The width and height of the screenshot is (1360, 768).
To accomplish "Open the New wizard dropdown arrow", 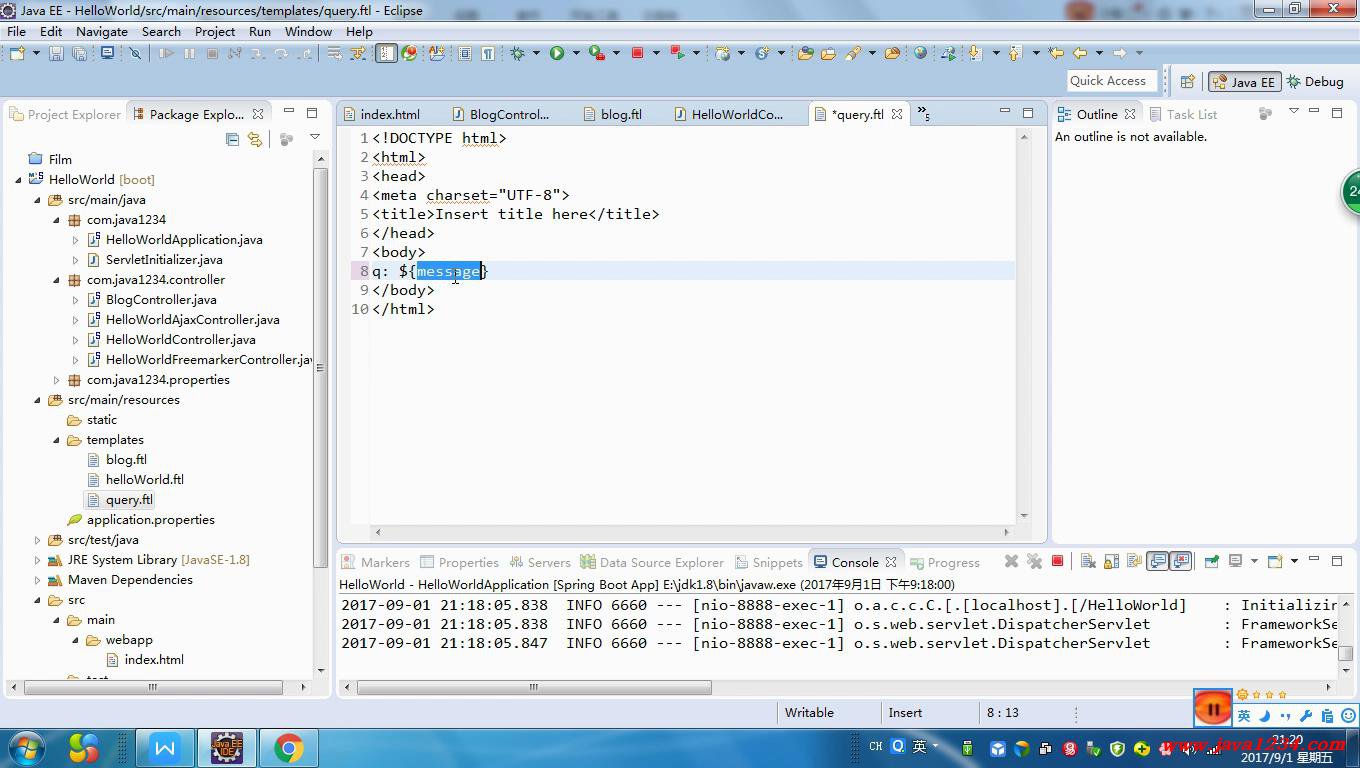I will (x=36, y=53).
